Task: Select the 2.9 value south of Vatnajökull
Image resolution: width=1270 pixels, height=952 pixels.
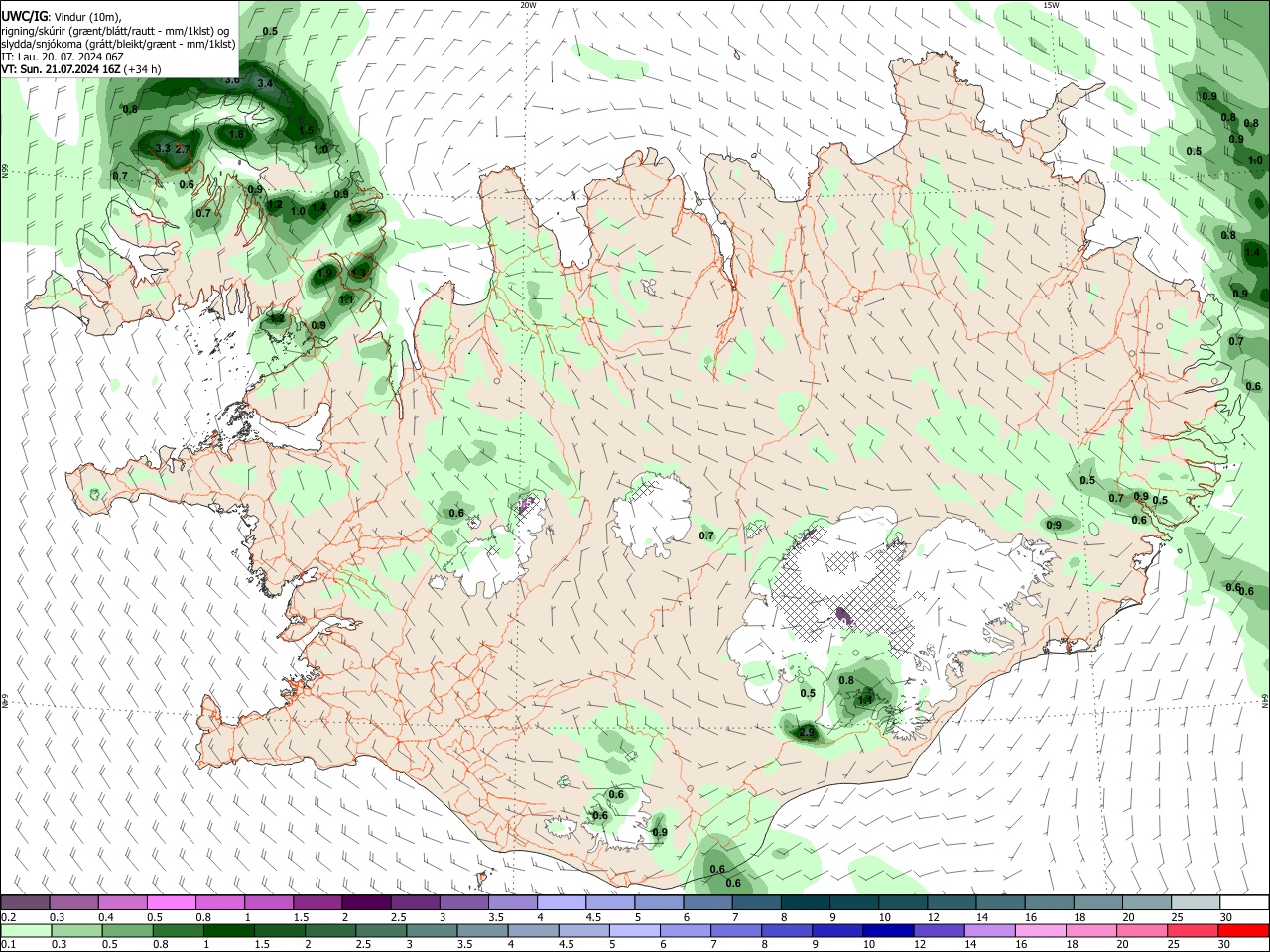Action: [x=807, y=732]
